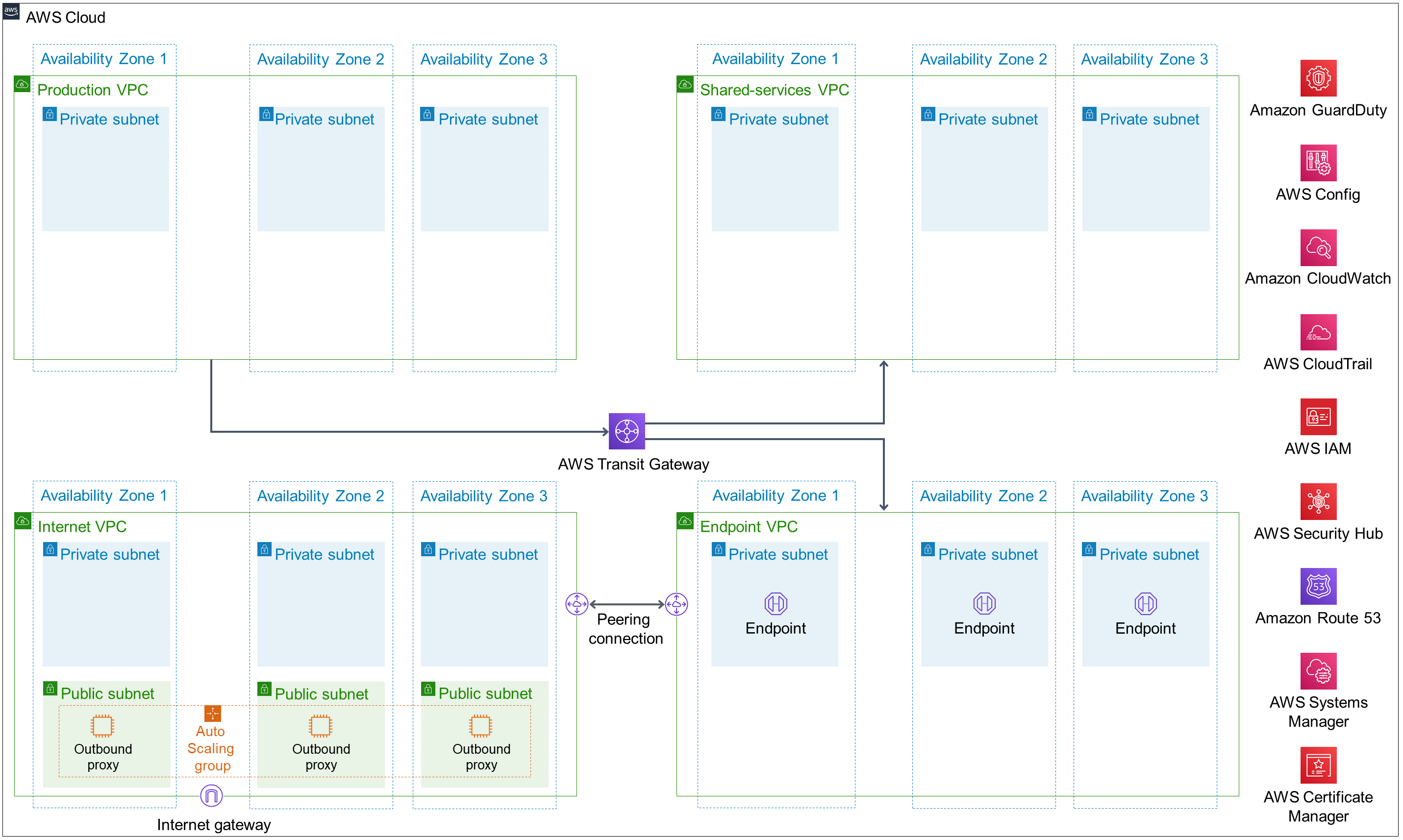Click the 'Internet VPC' label
The width and height of the screenshot is (1403, 840).
pos(82,527)
